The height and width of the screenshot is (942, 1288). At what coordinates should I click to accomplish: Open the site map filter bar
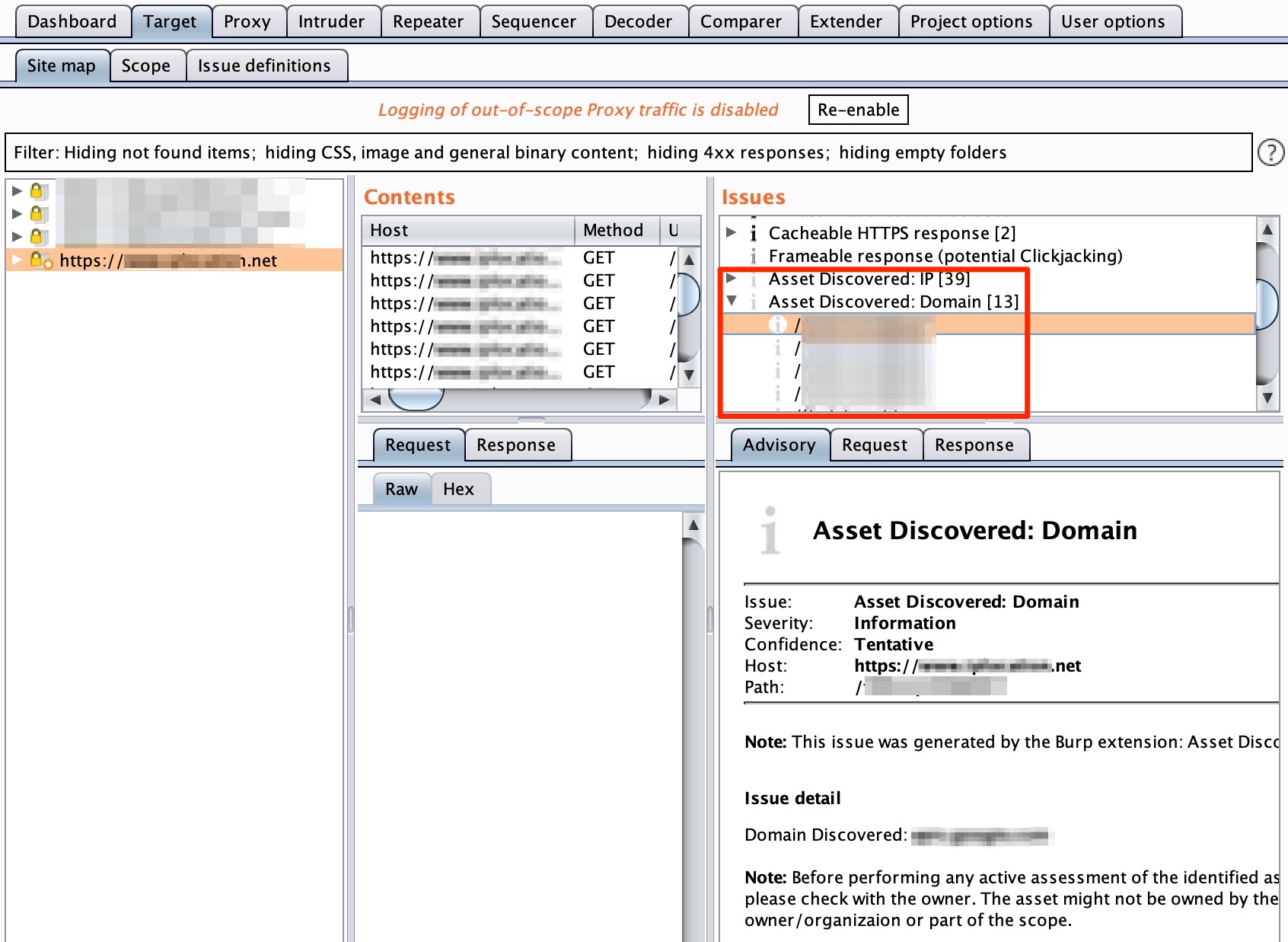[x=629, y=152]
